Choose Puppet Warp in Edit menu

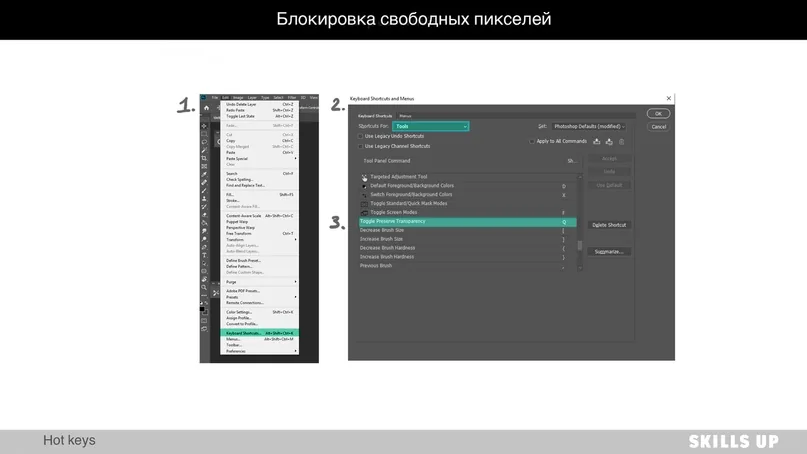(x=259, y=222)
